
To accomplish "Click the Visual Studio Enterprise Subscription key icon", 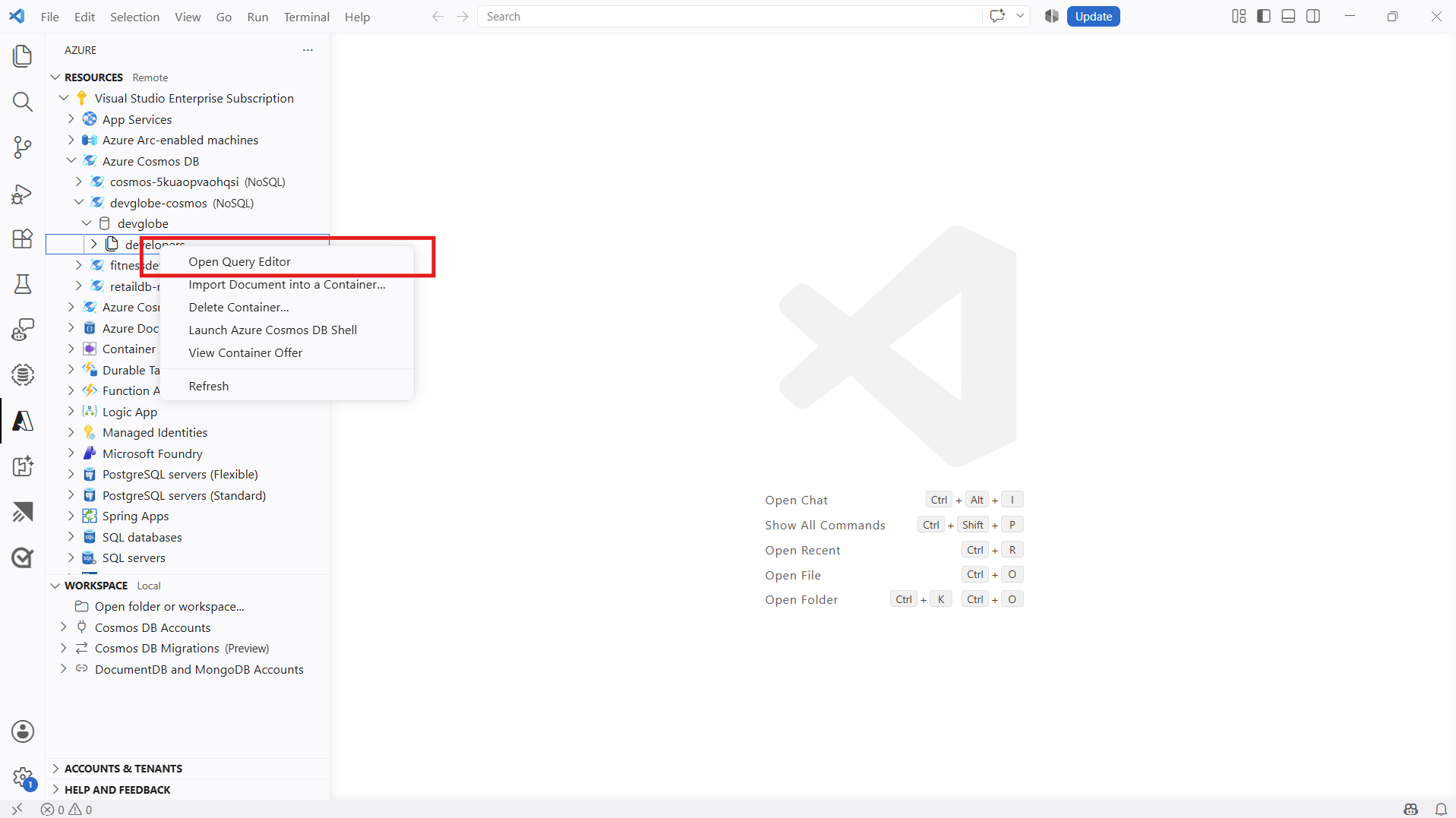I will point(82,98).
